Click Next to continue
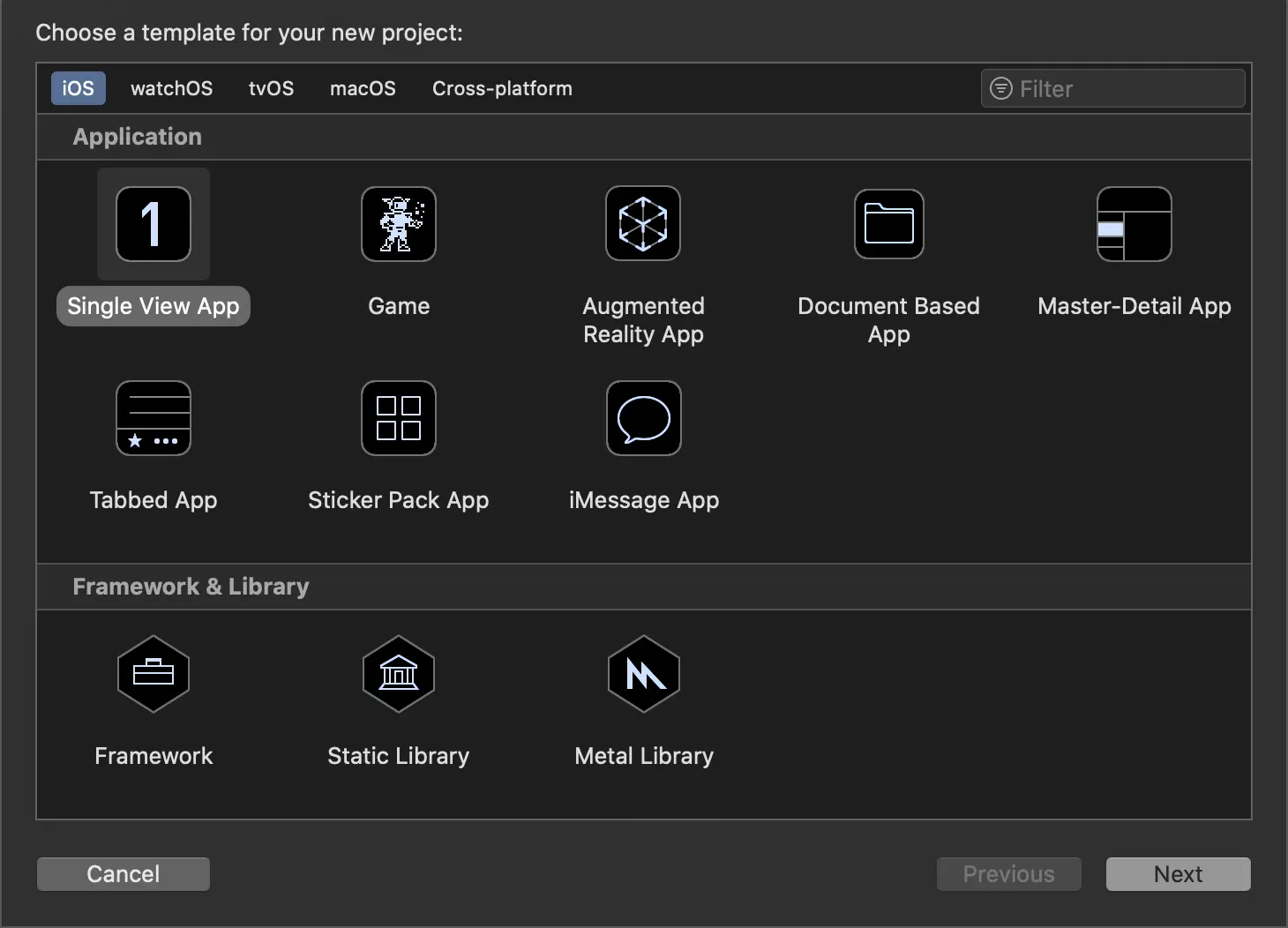This screenshot has width=1288, height=928. coord(1179,874)
